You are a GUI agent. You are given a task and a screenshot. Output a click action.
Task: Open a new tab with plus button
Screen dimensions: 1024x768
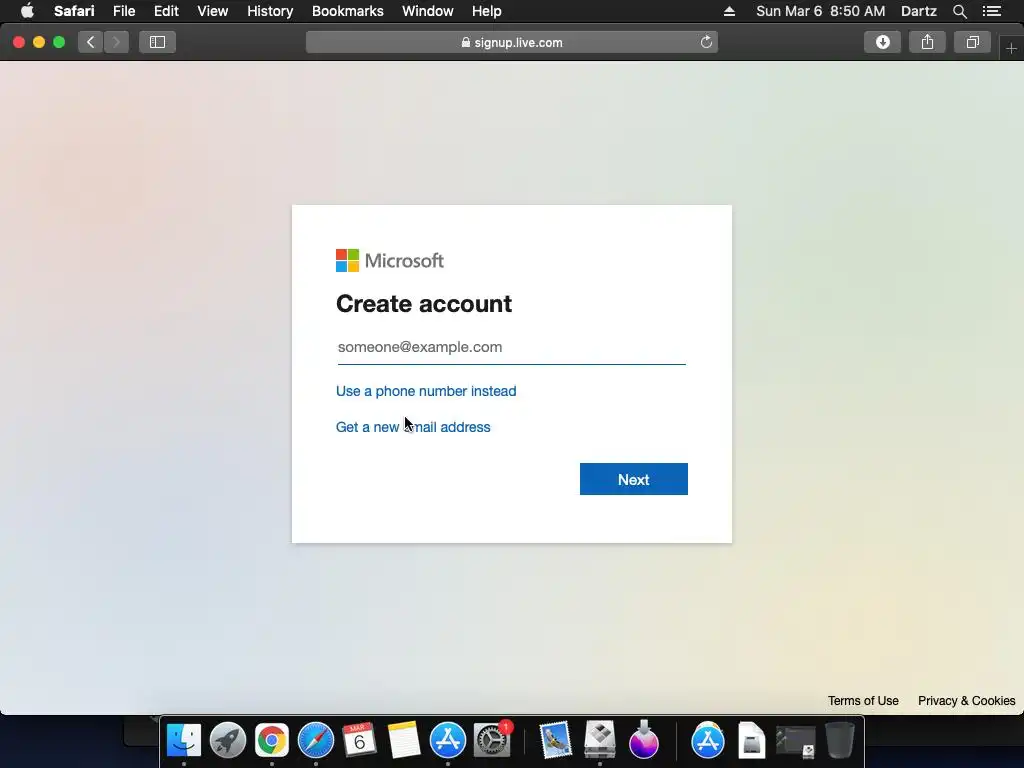[1011, 48]
